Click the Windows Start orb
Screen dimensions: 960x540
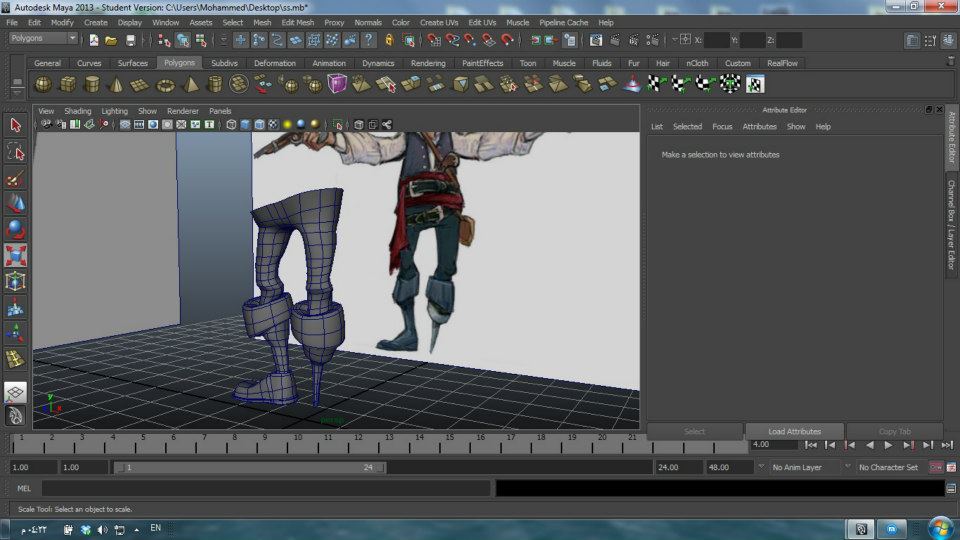click(x=941, y=528)
